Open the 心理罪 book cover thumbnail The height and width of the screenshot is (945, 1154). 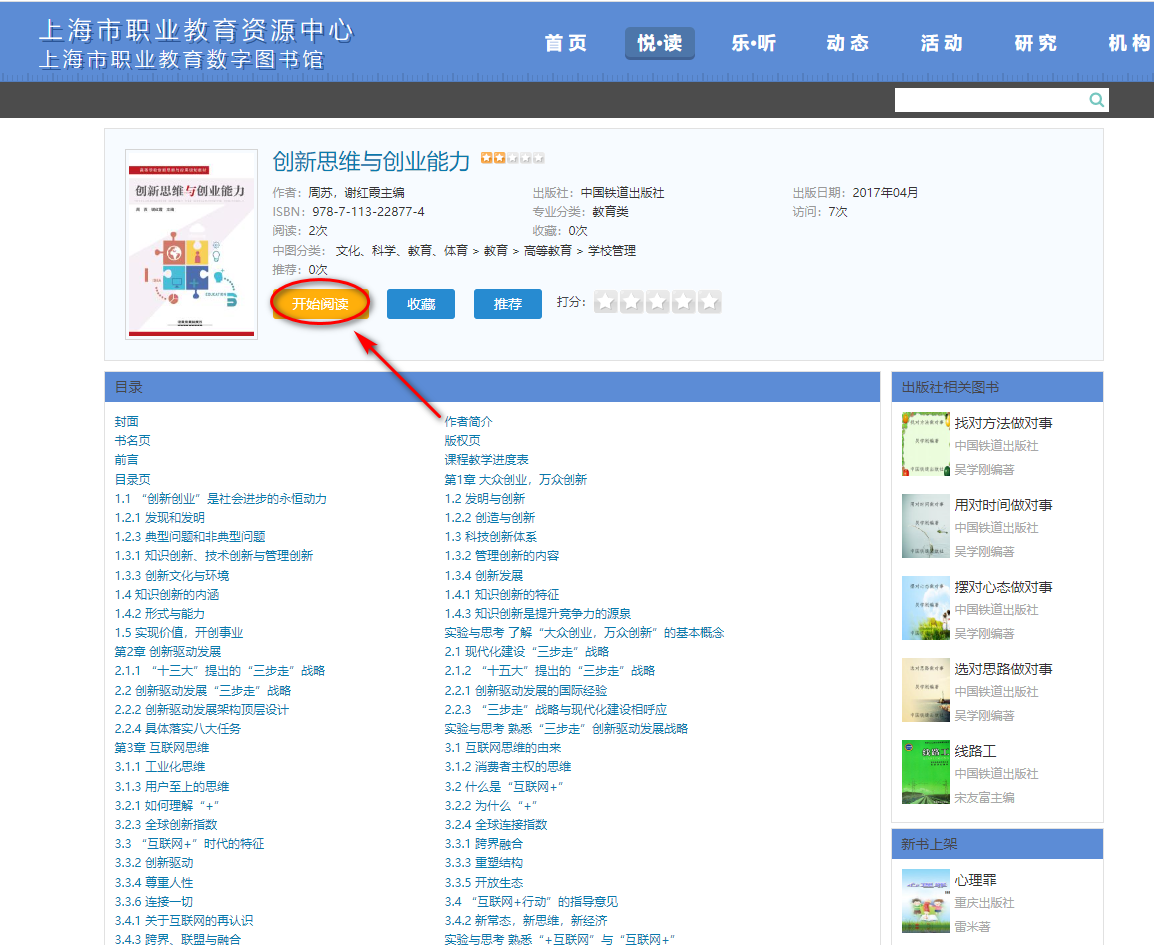coord(925,900)
